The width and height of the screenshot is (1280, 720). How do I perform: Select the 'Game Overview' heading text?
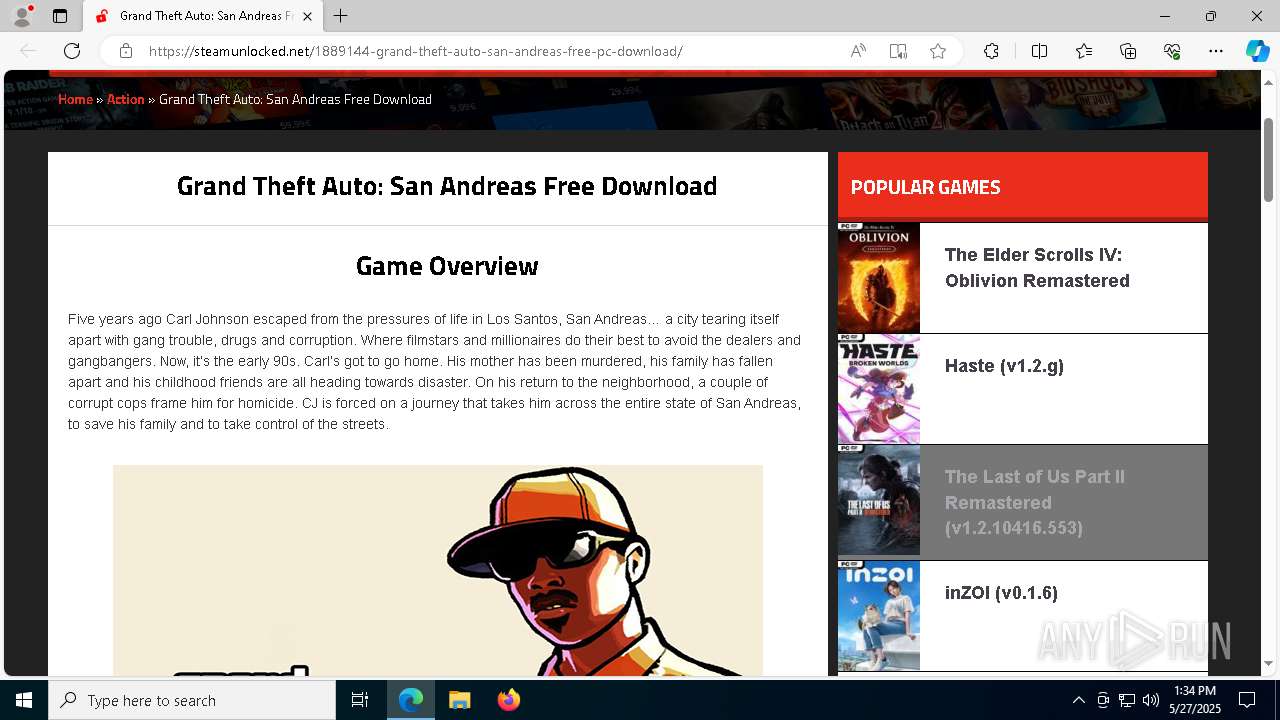click(x=447, y=266)
